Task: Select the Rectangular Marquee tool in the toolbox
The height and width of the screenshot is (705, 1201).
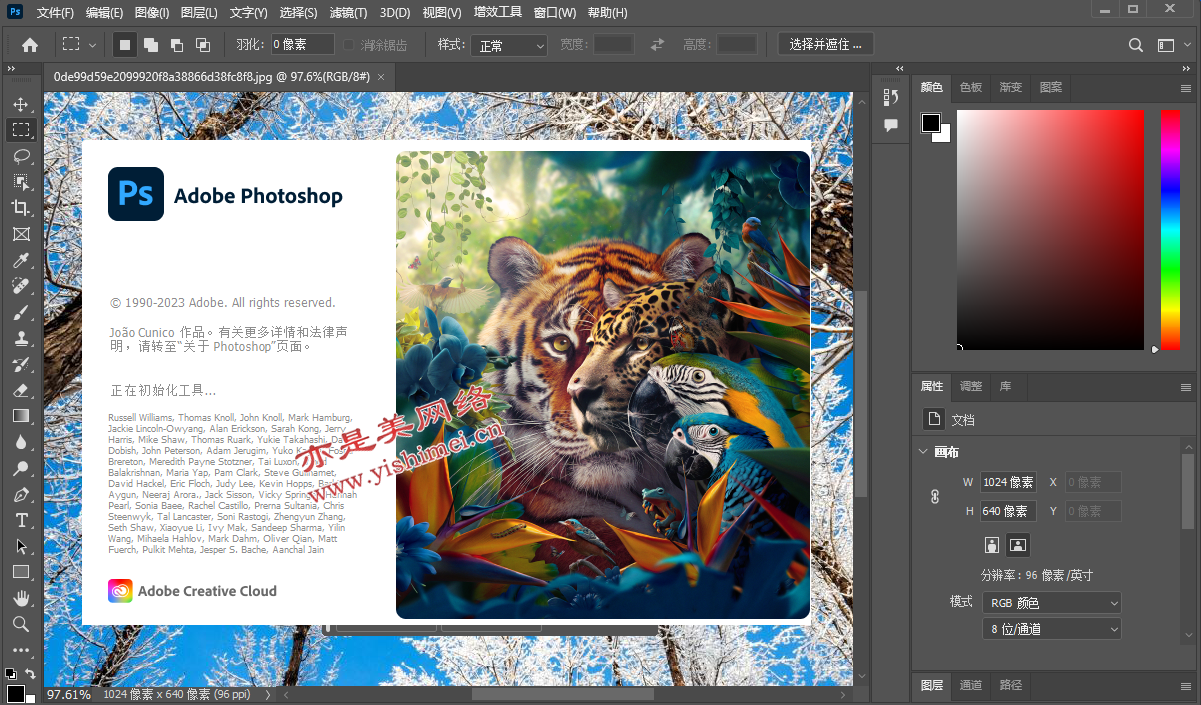Action: (21, 130)
